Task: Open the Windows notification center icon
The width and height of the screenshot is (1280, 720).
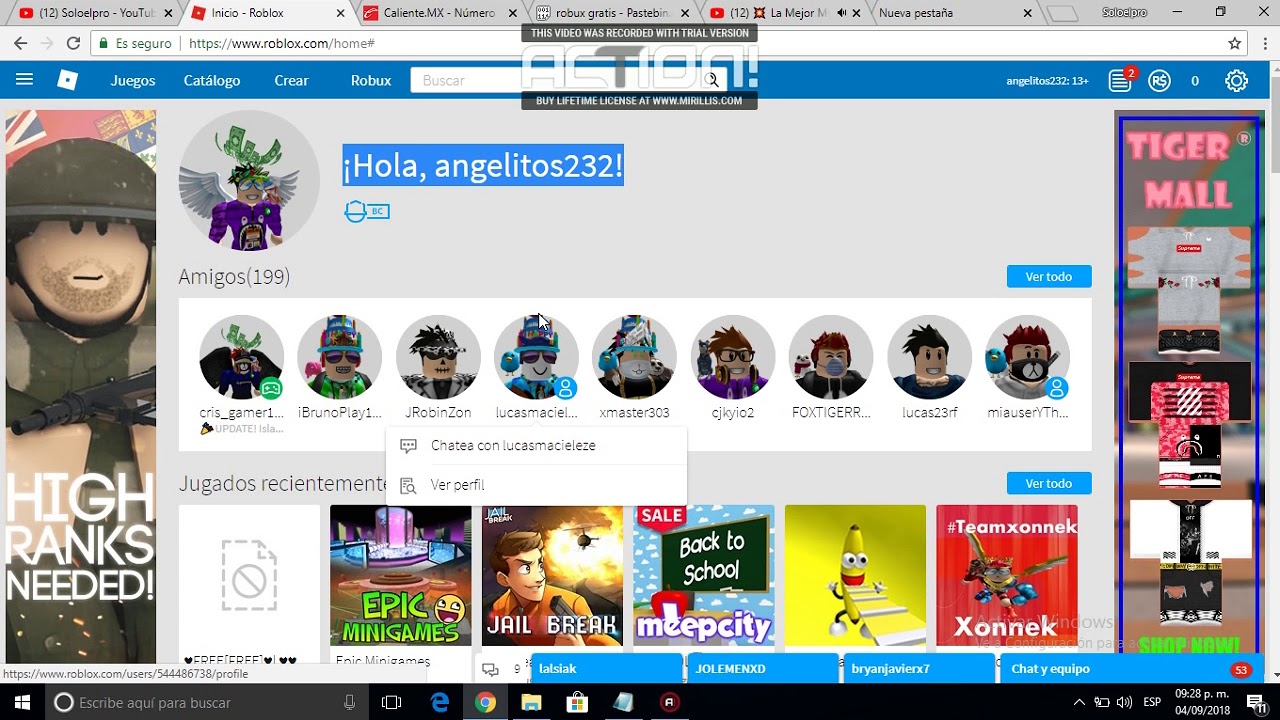Action: point(1256,702)
